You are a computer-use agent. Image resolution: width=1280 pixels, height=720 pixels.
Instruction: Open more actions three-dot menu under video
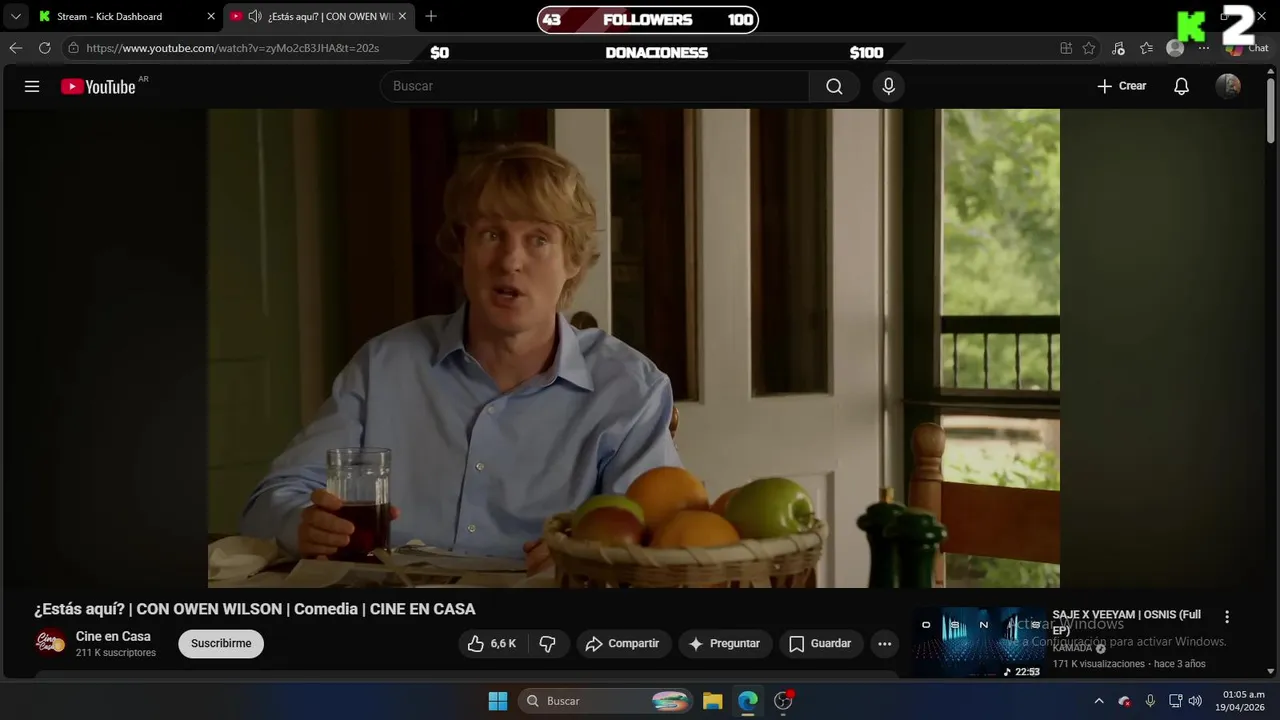point(884,644)
